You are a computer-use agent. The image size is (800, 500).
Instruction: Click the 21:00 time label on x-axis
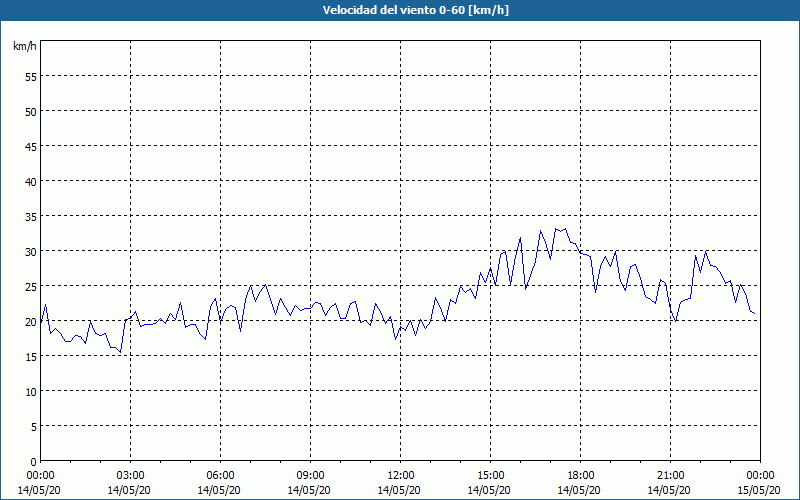[670, 476]
